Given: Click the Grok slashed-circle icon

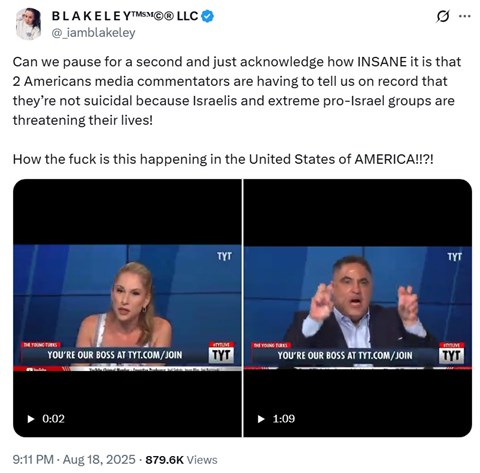Looking at the screenshot, I should pos(442,16).
